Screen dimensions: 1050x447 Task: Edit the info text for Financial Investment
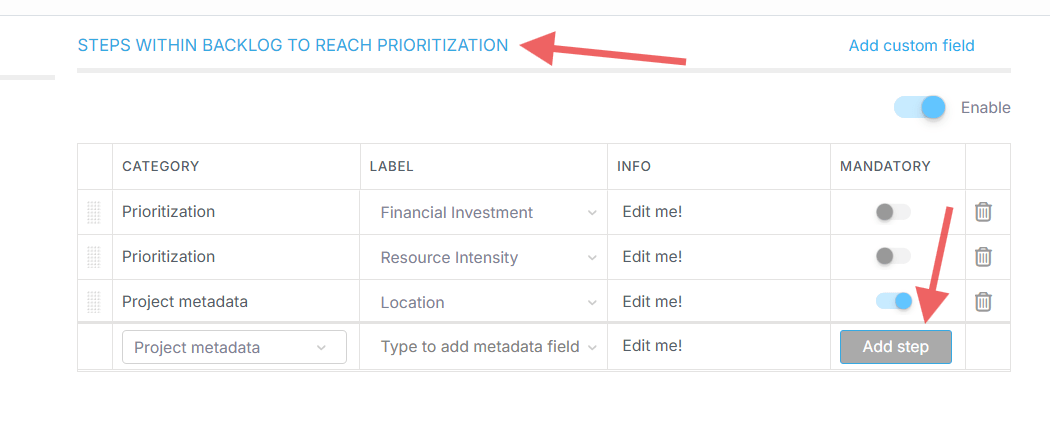pos(652,212)
